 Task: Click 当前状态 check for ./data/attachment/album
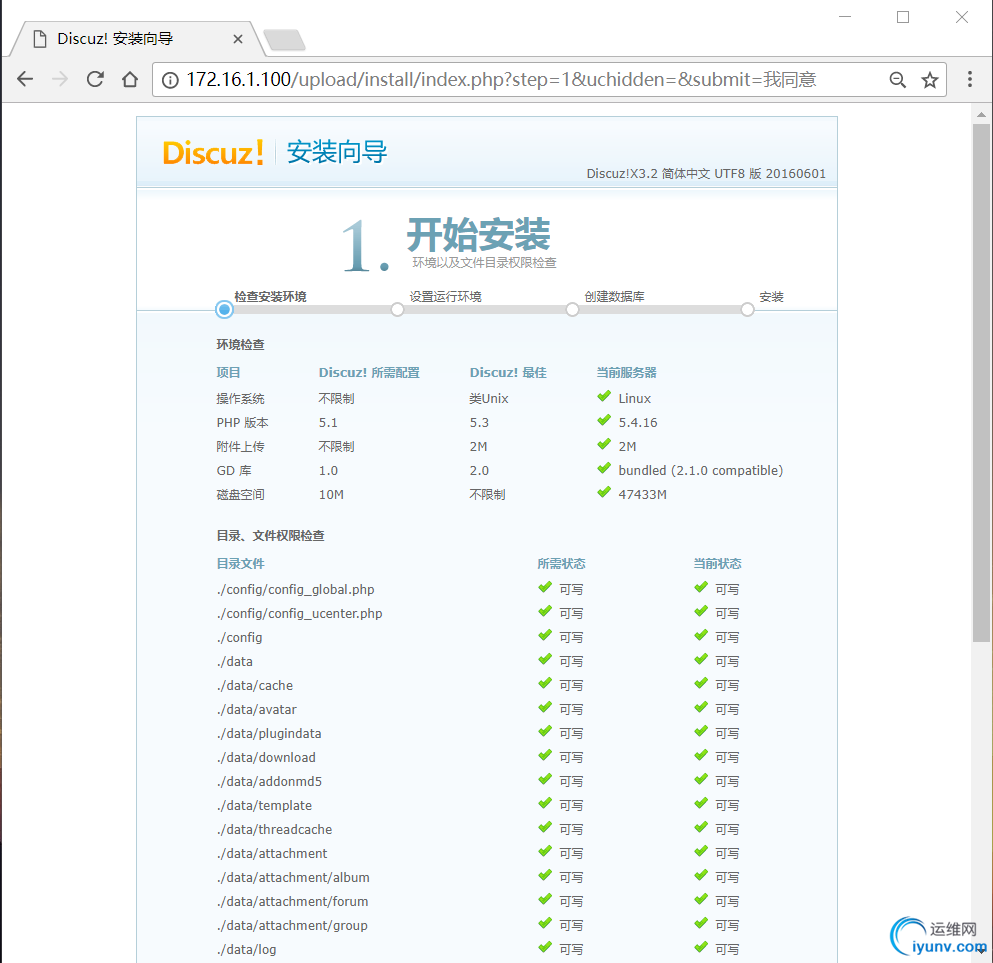pos(700,876)
